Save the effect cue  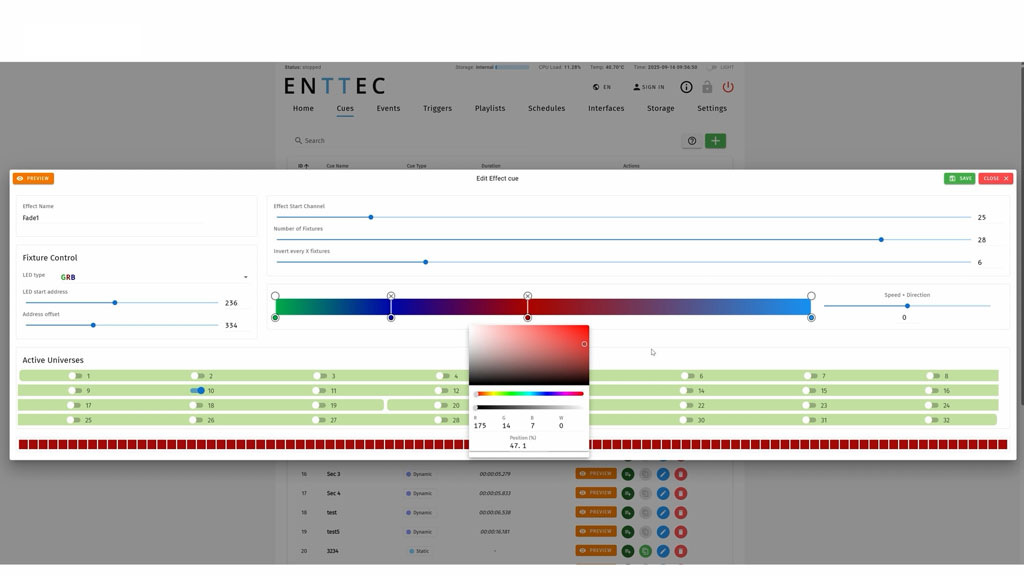click(959, 178)
